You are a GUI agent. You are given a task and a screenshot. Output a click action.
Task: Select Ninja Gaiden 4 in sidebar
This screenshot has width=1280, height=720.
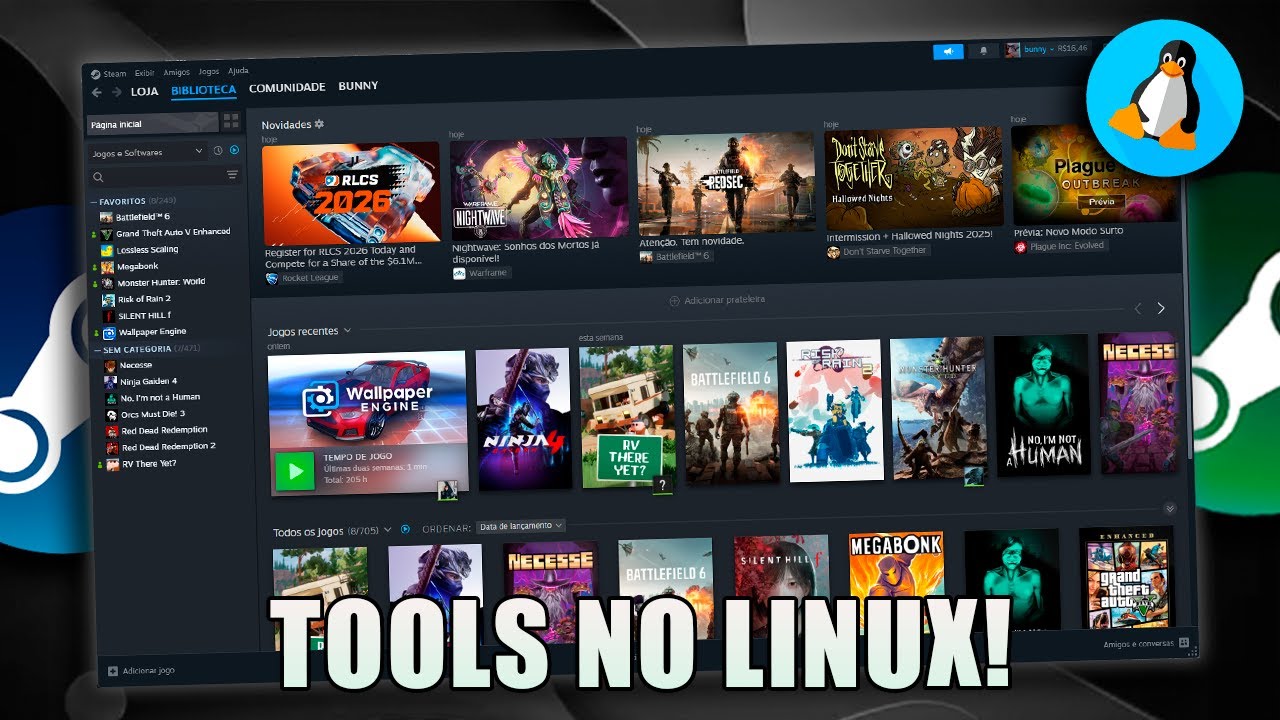141,381
